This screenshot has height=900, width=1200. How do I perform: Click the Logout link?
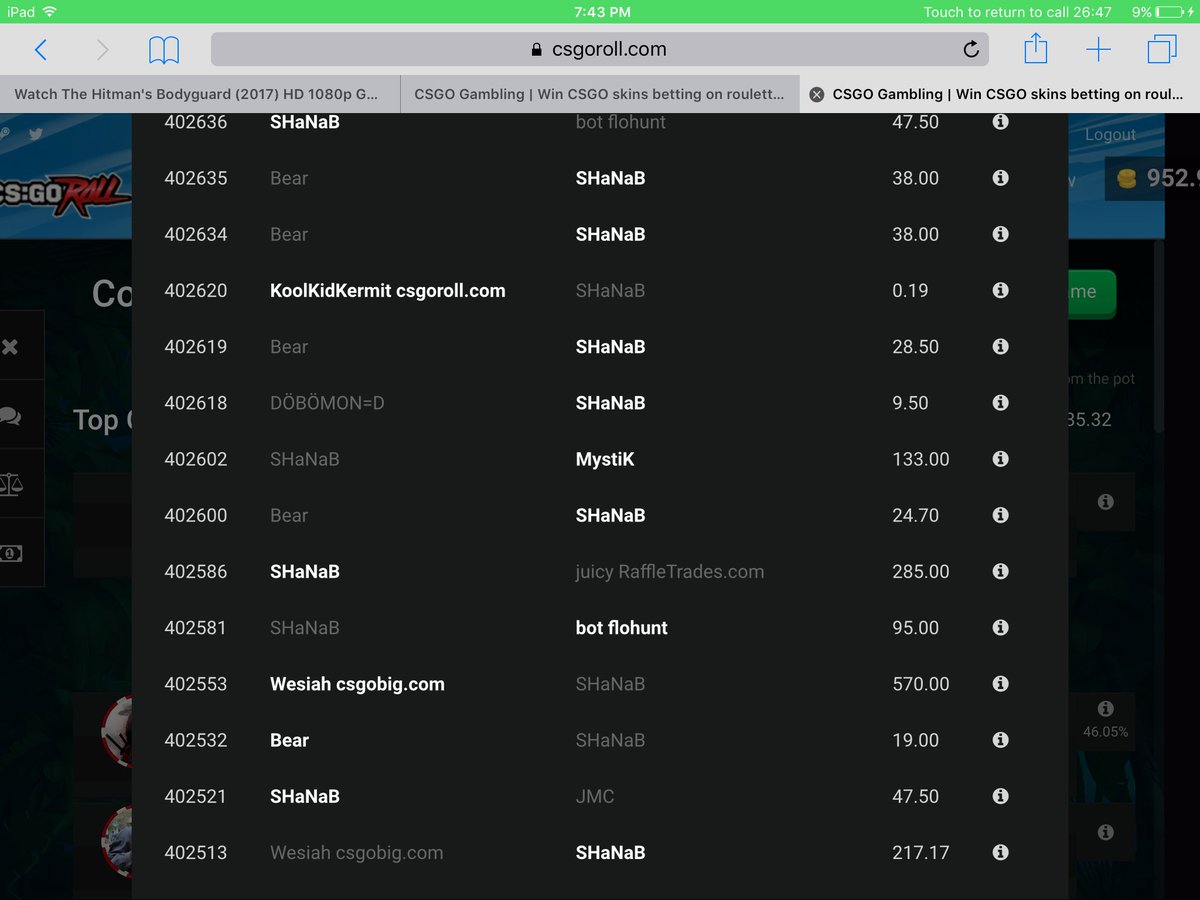[1110, 134]
